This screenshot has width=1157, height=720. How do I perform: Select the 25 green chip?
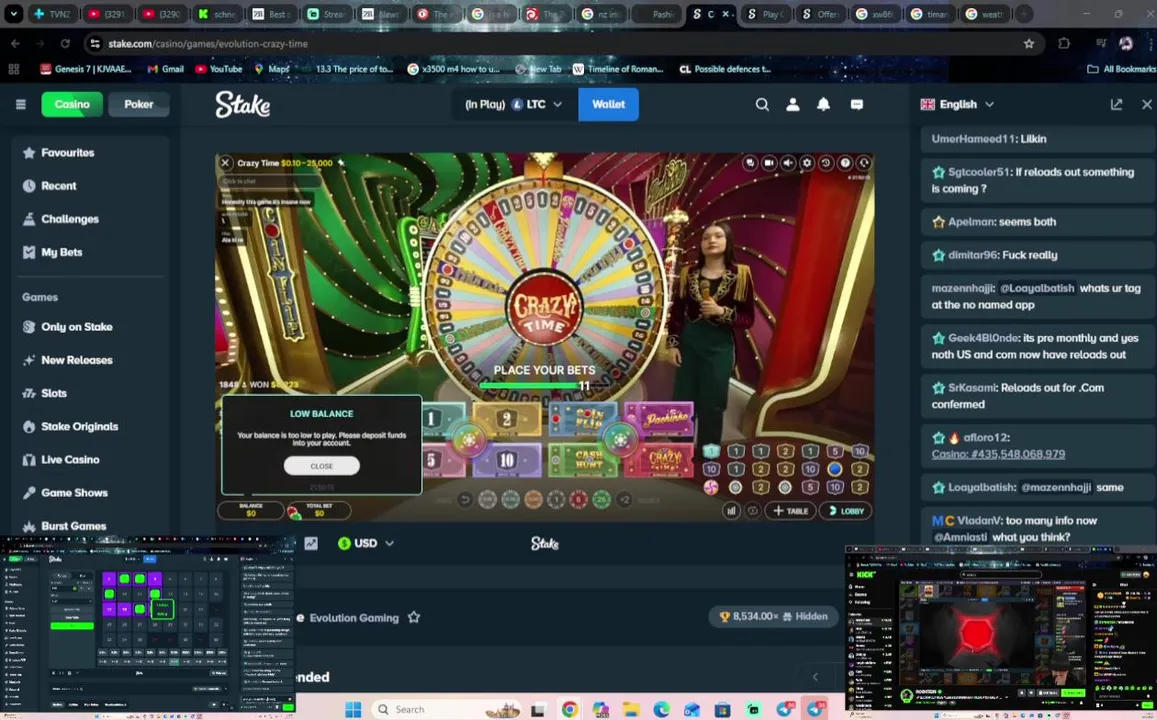click(601, 500)
